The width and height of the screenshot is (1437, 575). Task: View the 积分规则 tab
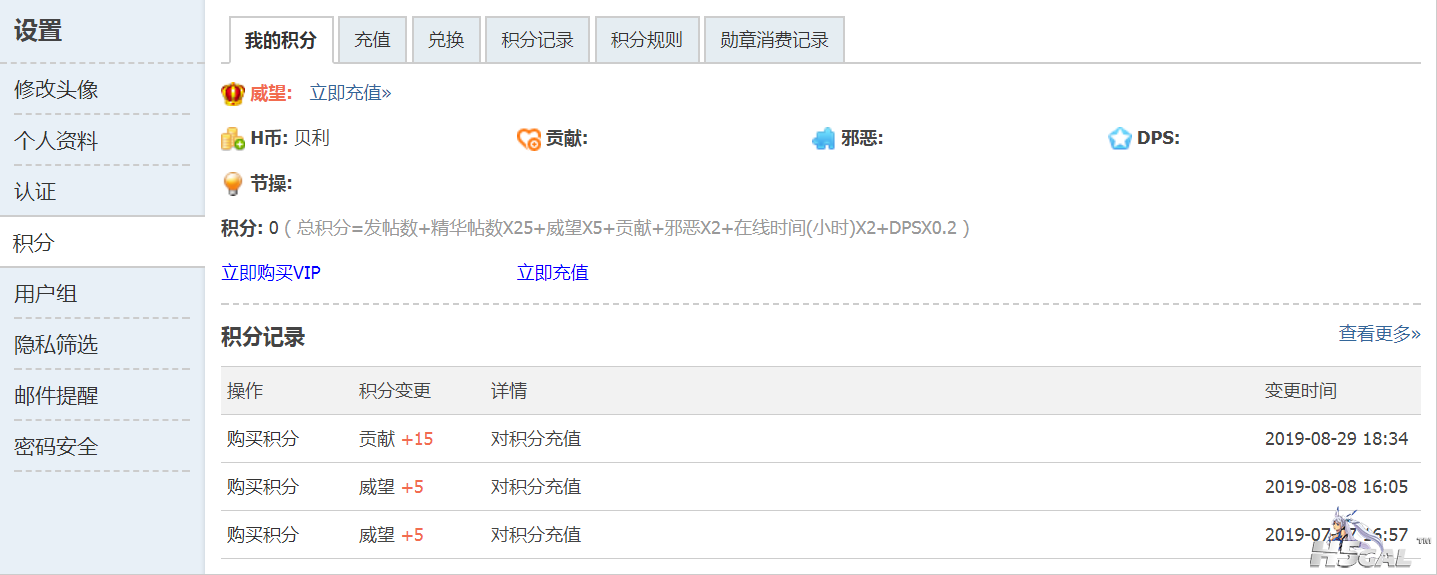[x=646, y=41]
